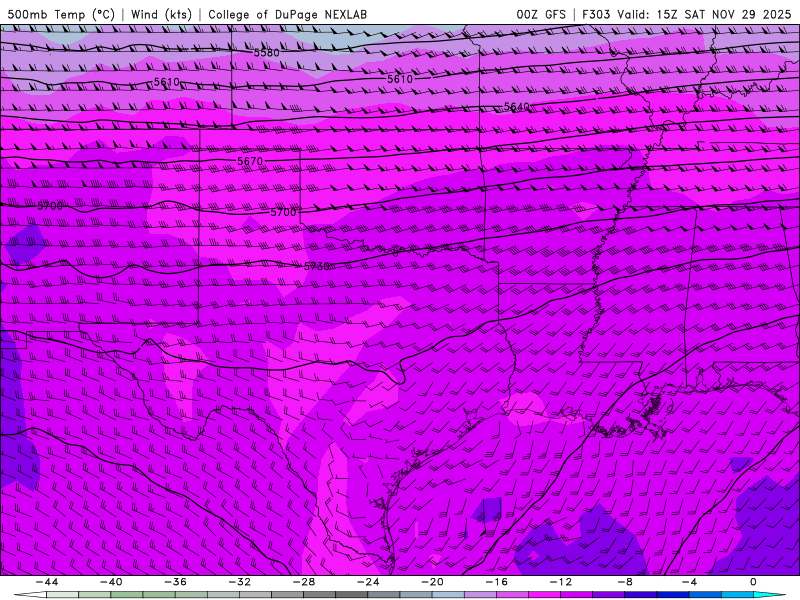This screenshot has width=800, height=600.
Task: Click the -28 color scale label
Action: [304, 582]
